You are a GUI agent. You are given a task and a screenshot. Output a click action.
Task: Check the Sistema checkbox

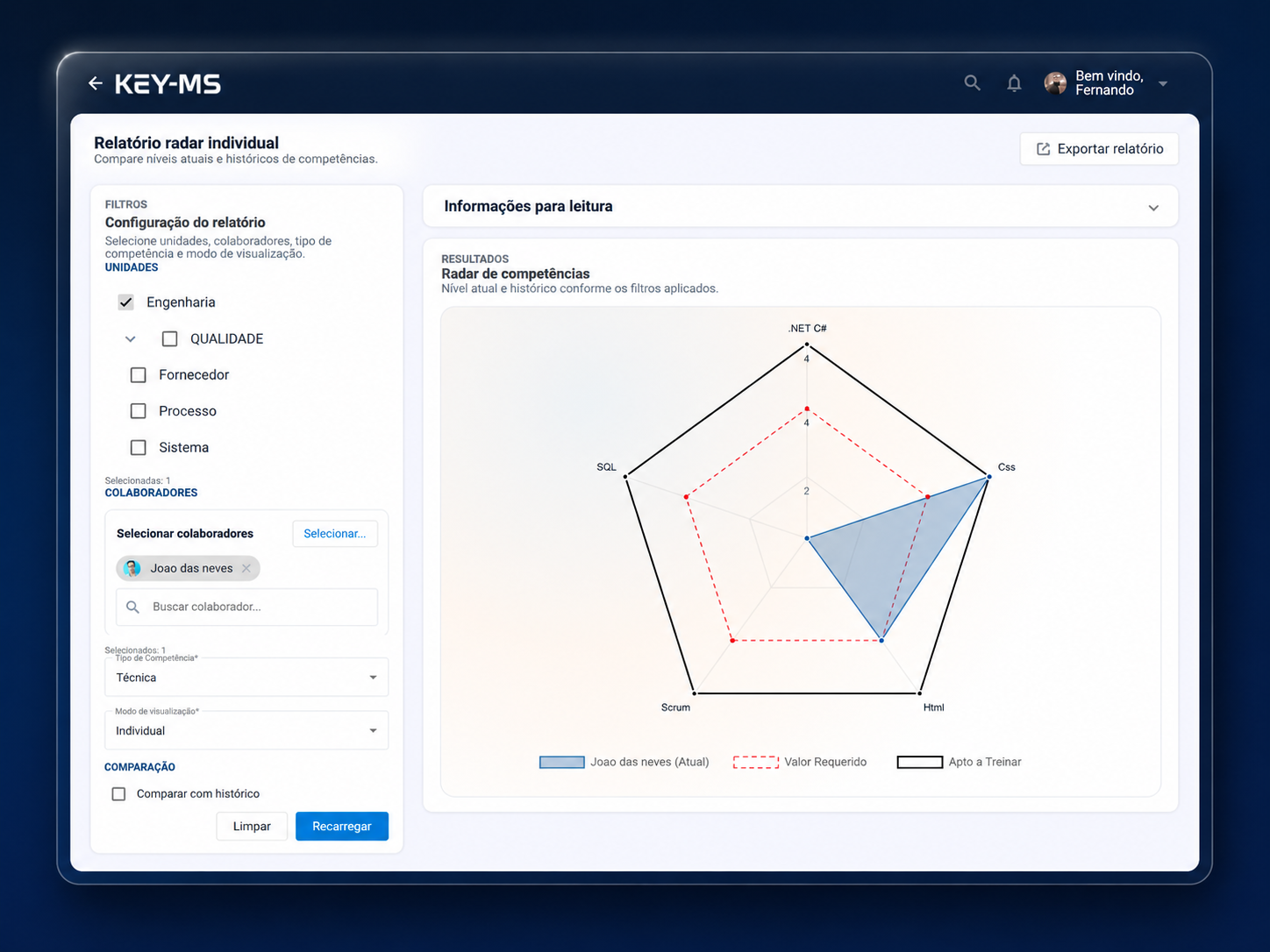(x=139, y=447)
